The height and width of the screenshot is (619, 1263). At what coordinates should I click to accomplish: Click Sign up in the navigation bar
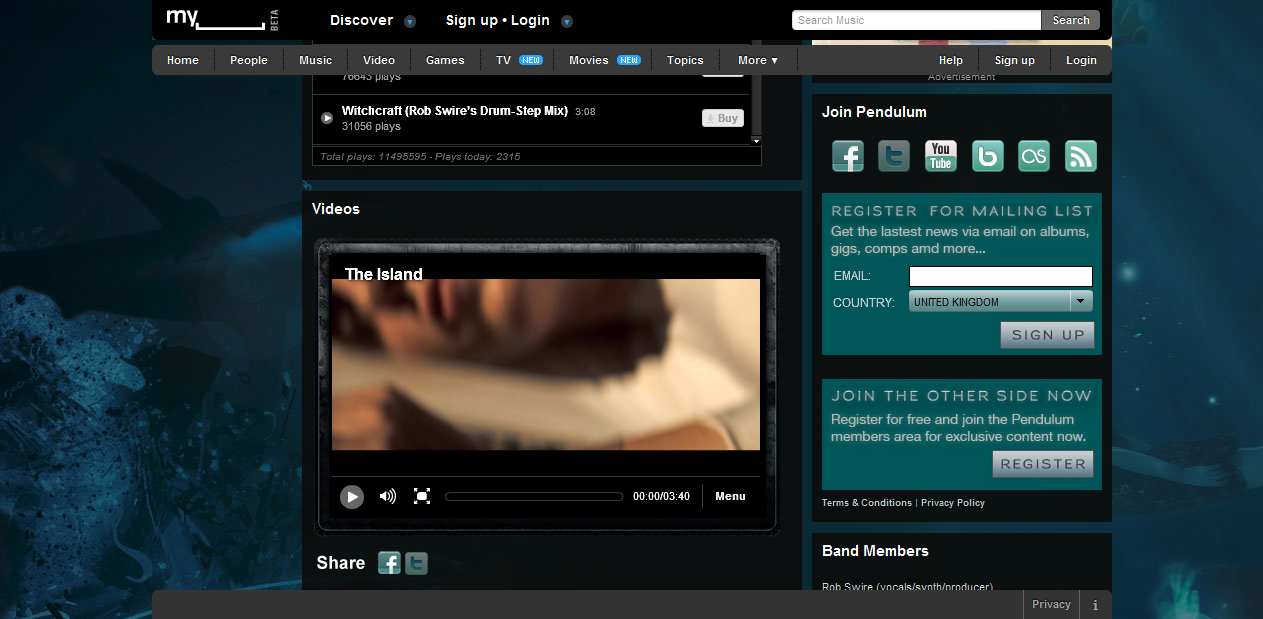pos(1015,60)
